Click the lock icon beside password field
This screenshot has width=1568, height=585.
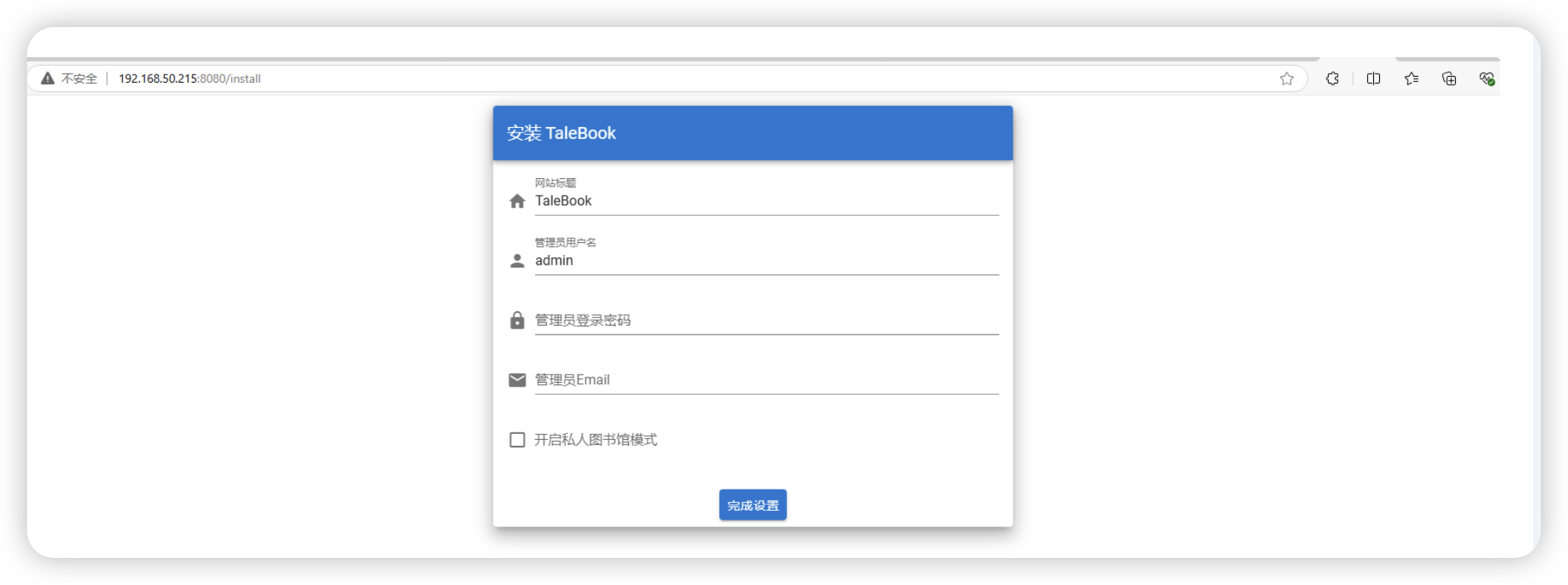(x=517, y=320)
